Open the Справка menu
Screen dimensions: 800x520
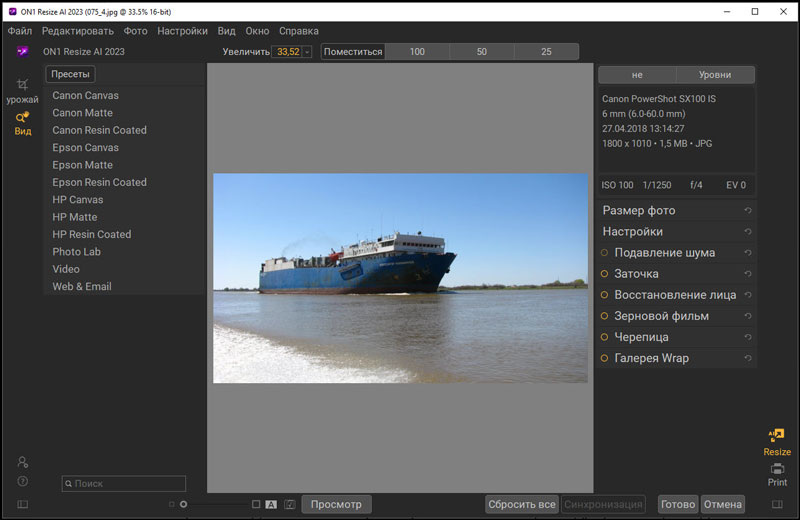coord(298,31)
